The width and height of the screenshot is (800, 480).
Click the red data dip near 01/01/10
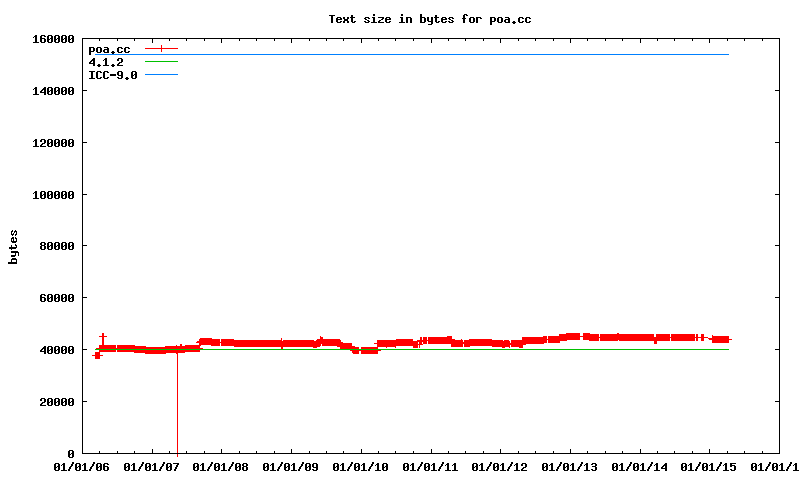coord(363,350)
